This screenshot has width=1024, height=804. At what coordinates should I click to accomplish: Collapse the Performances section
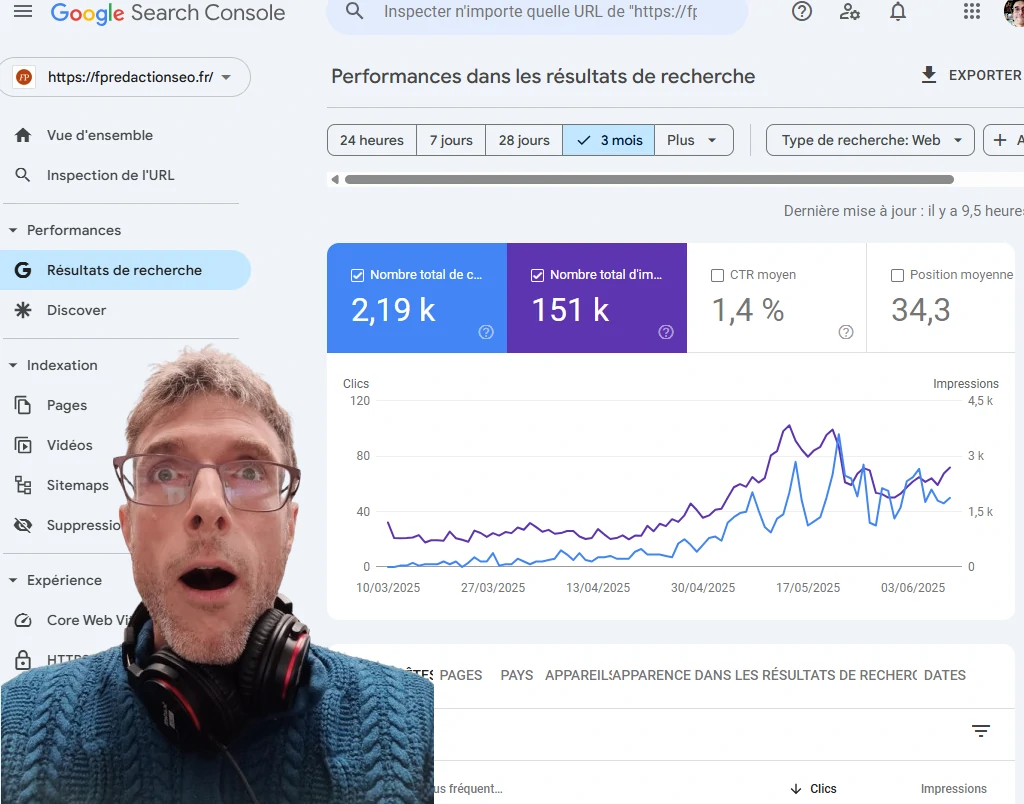coord(13,231)
